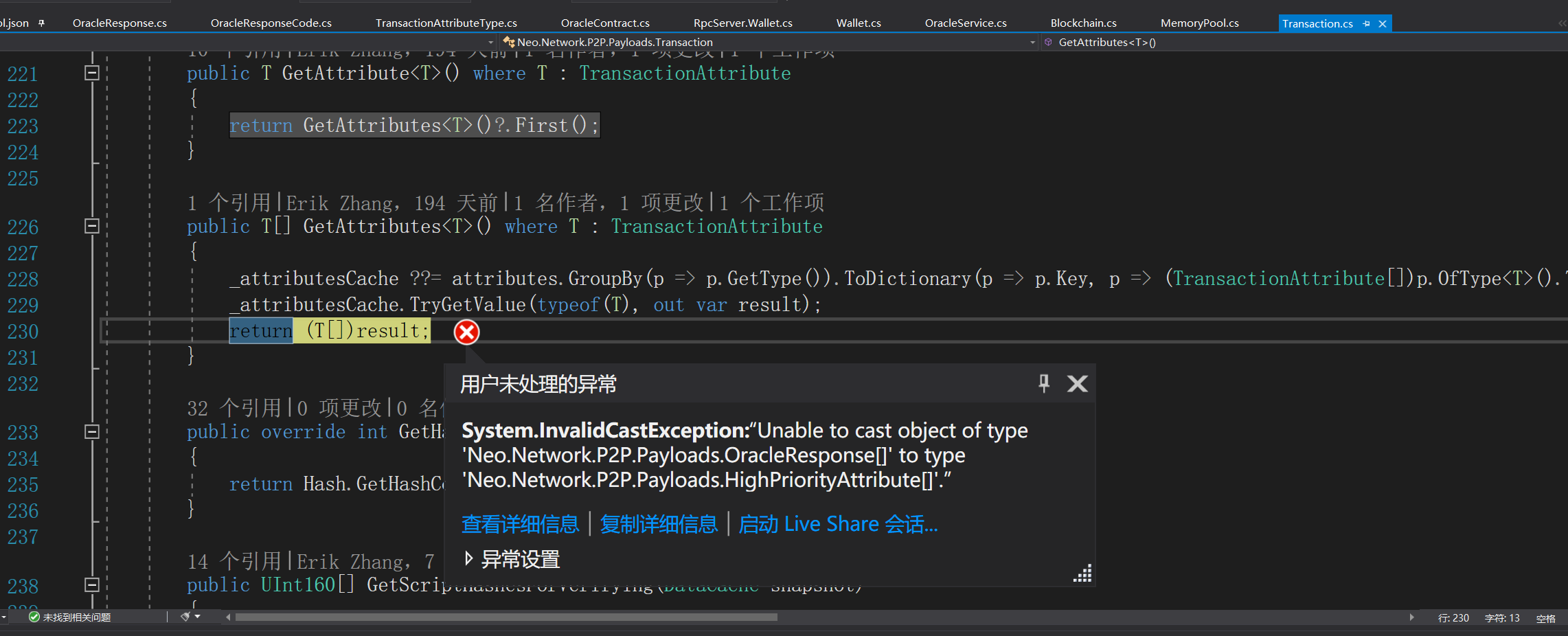Click 启动 Live Share 会话... link
The height and width of the screenshot is (636, 1568).
[x=838, y=524]
